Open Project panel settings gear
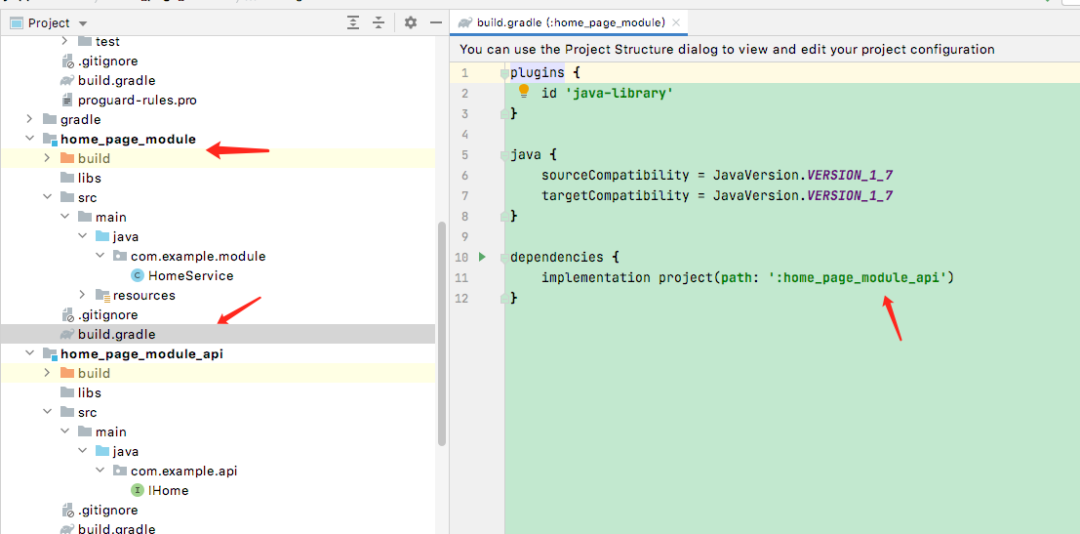 coord(411,23)
